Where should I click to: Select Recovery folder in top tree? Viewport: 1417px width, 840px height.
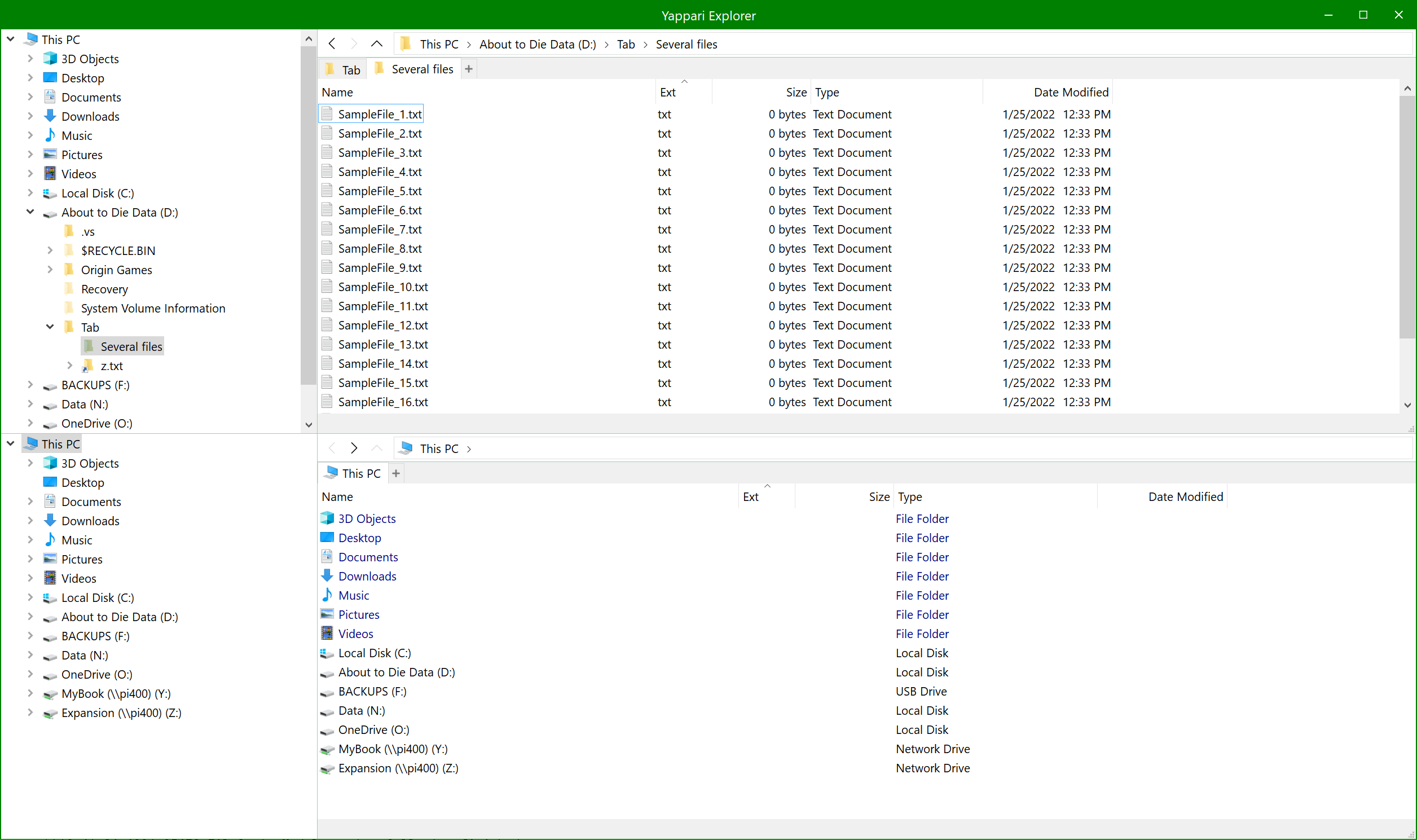click(x=104, y=289)
